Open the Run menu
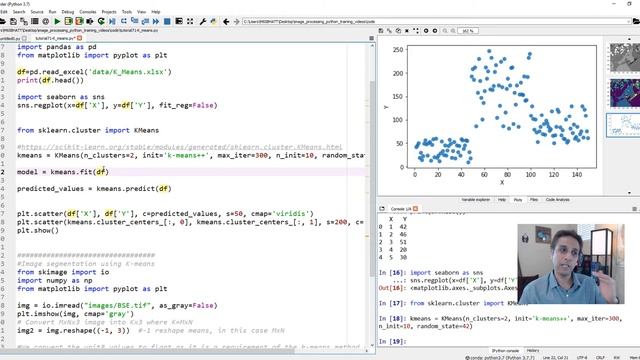 click(52, 12)
